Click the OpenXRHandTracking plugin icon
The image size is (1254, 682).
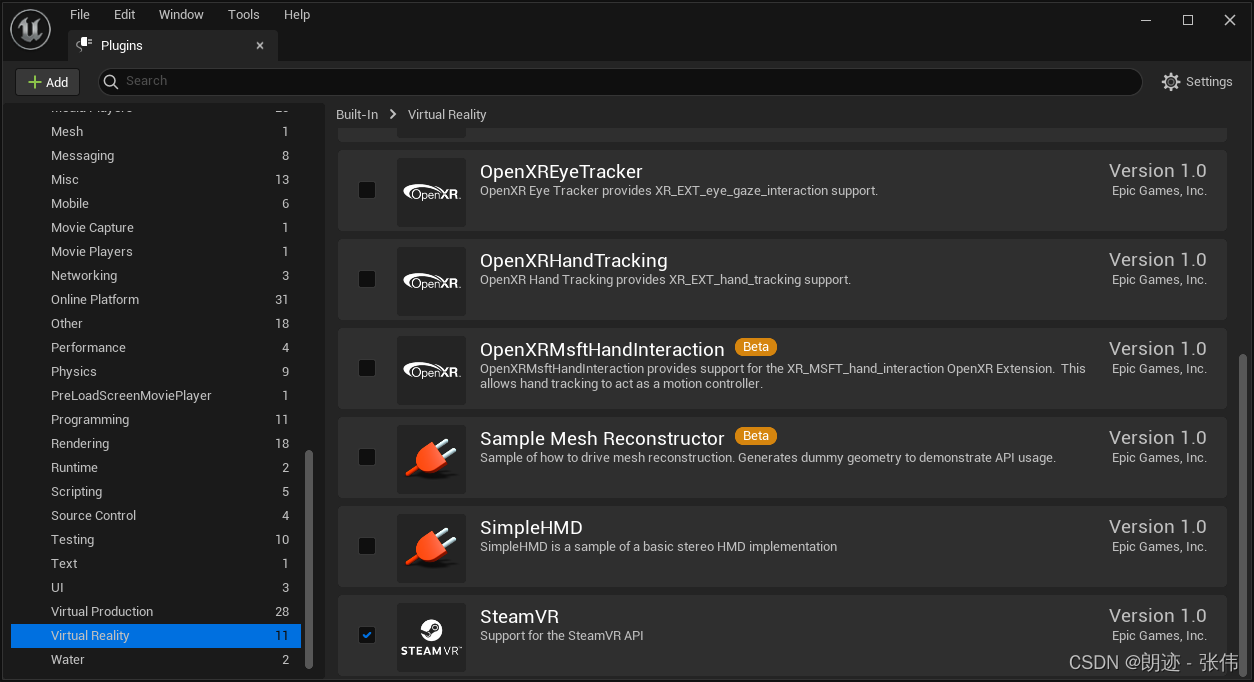tap(431, 281)
